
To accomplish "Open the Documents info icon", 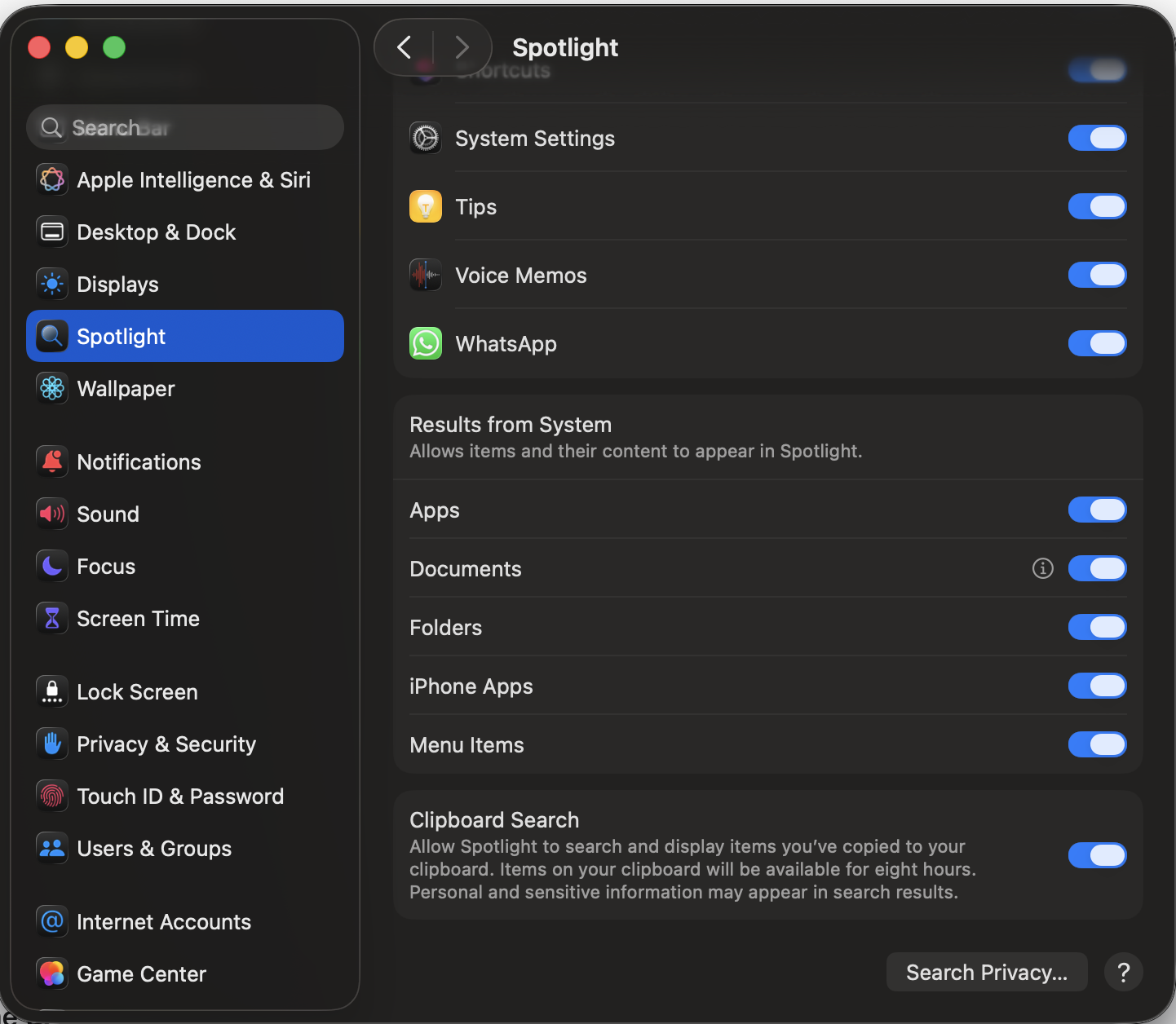I will (1042, 568).
